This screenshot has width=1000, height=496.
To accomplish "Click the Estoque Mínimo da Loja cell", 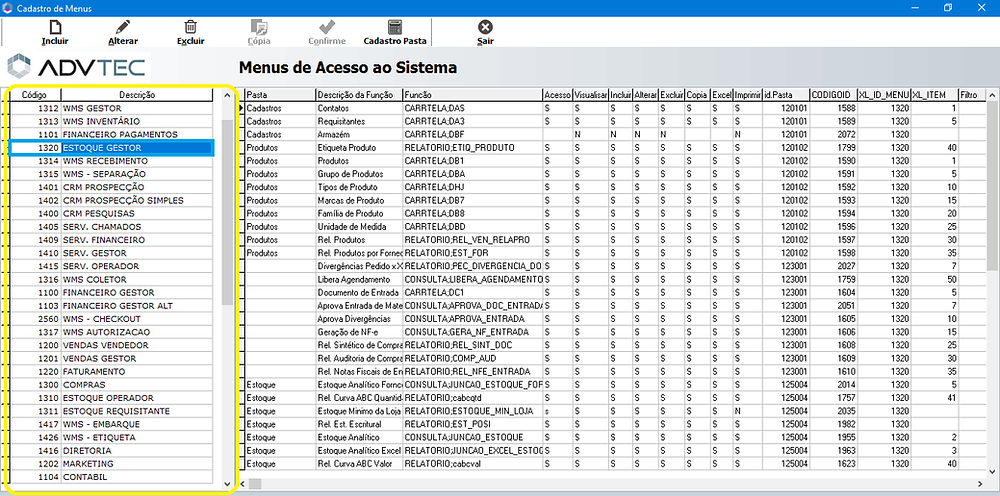I will pyautogui.click(x=359, y=411).
